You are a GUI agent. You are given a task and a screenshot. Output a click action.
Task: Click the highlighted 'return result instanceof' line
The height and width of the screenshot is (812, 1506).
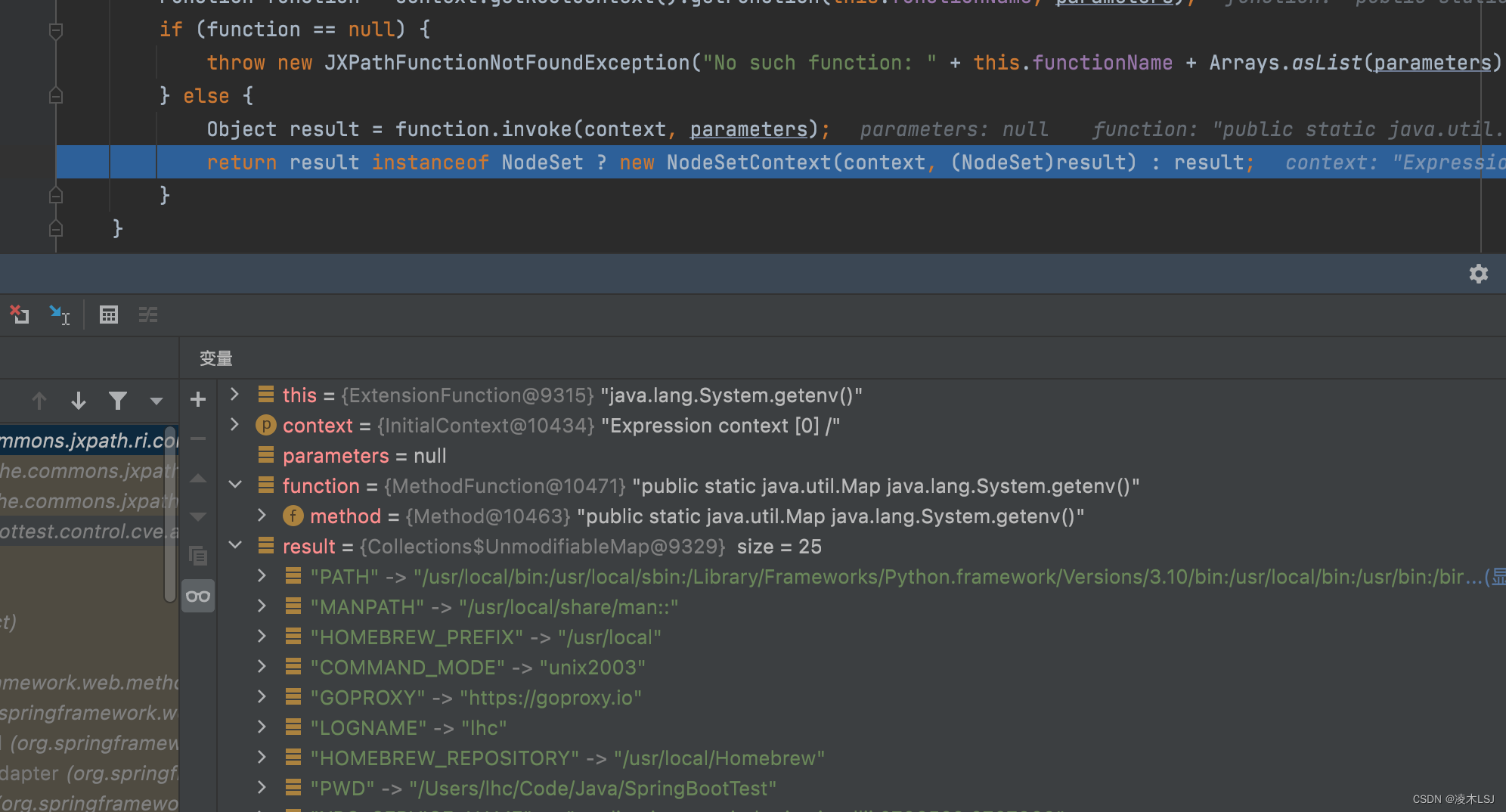click(x=781, y=162)
